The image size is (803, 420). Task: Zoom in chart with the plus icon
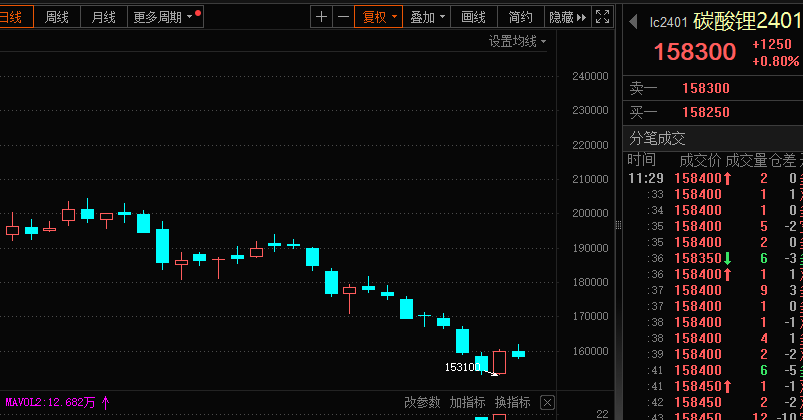click(x=321, y=17)
